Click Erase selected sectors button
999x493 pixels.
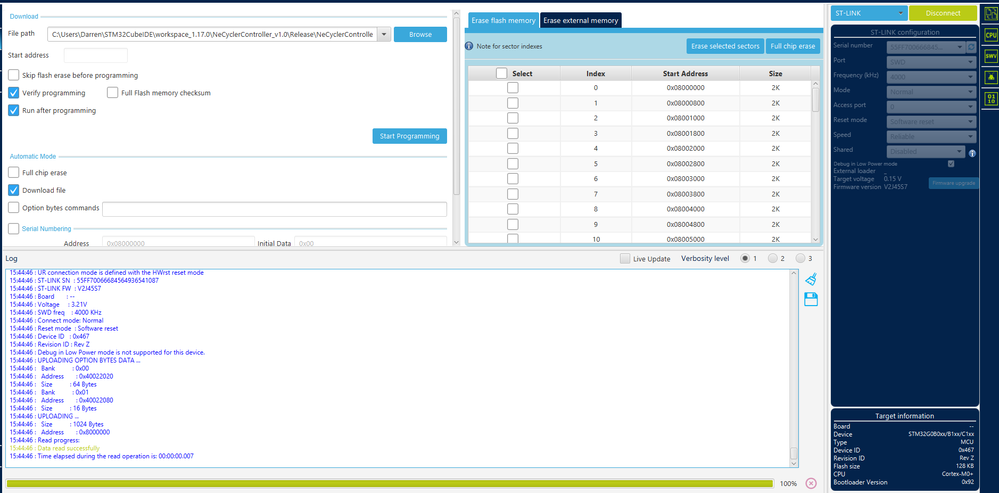pyautogui.click(x=725, y=46)
